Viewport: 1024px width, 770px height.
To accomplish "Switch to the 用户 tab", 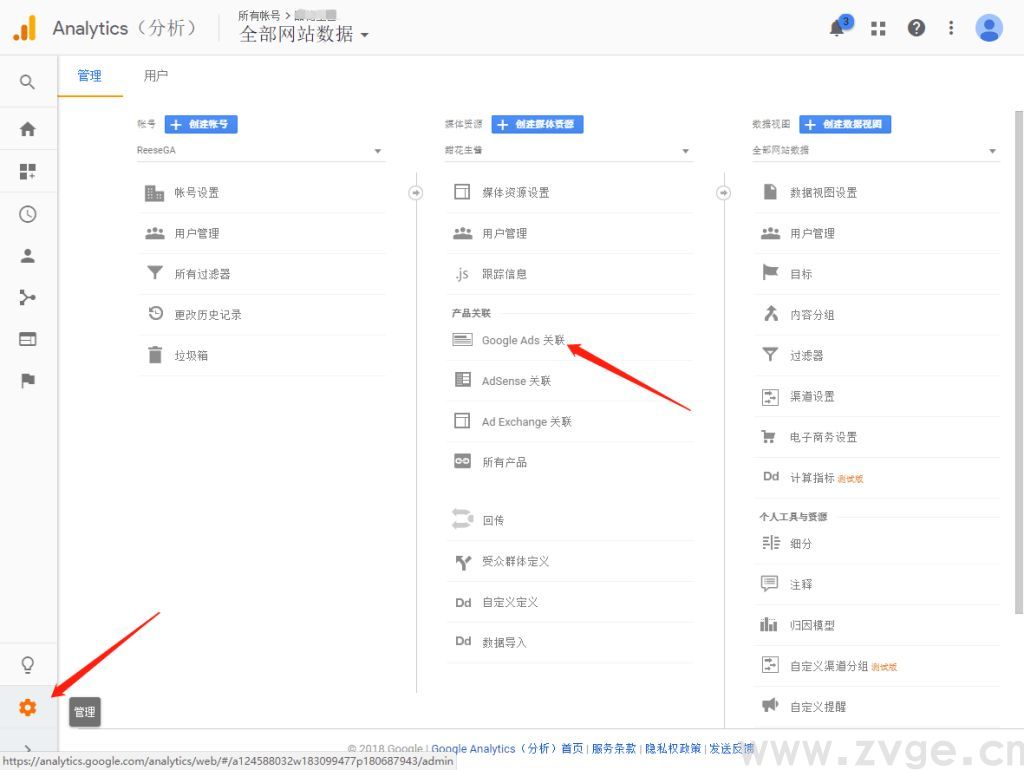I will [155, 75].
